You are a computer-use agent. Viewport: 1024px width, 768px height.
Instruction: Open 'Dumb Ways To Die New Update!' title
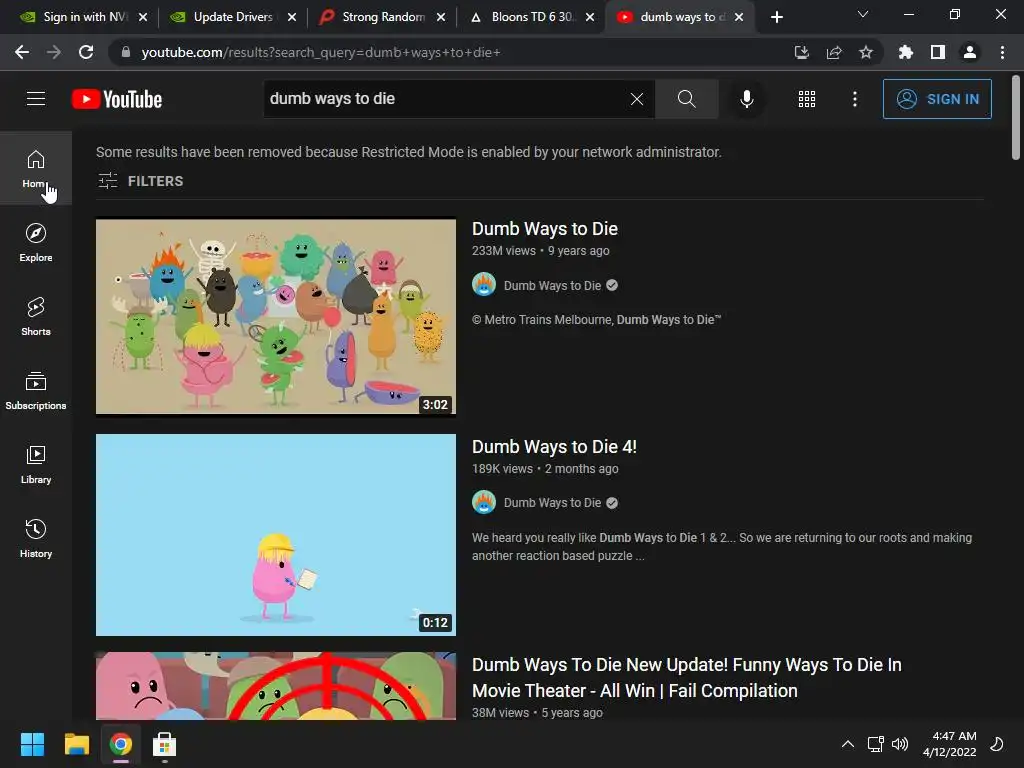pyautogui.click(x=686, y=677)
